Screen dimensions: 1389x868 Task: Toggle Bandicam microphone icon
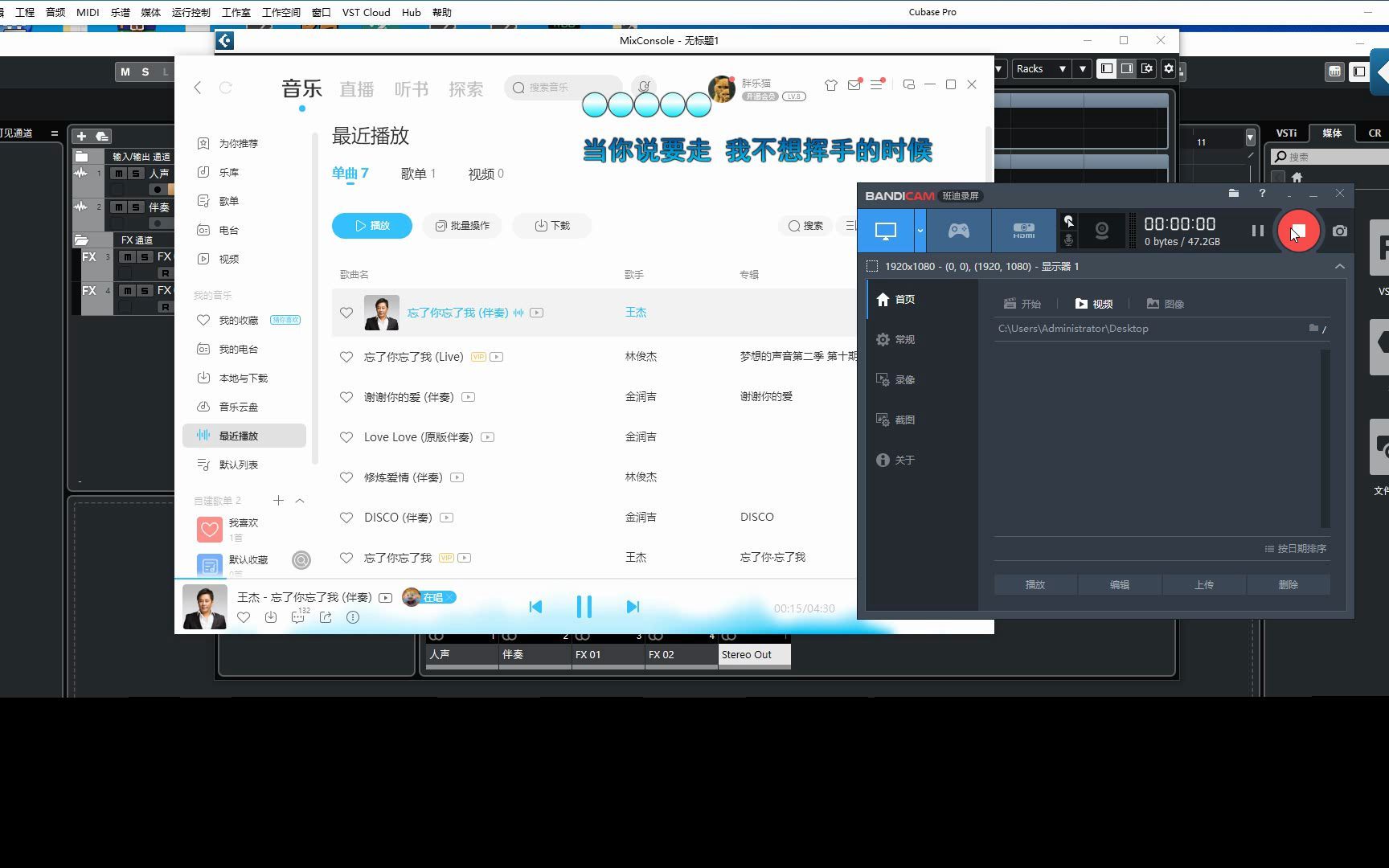pyautogui.click(x=1068, y=240)
